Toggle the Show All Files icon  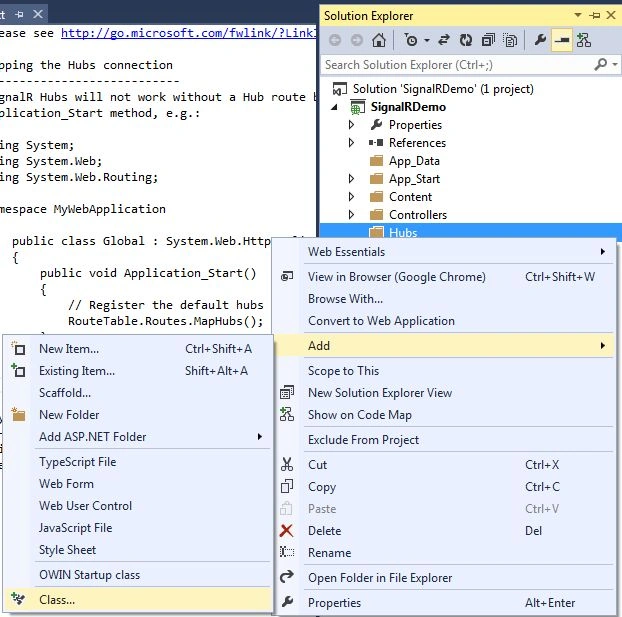tap(510, 40)
